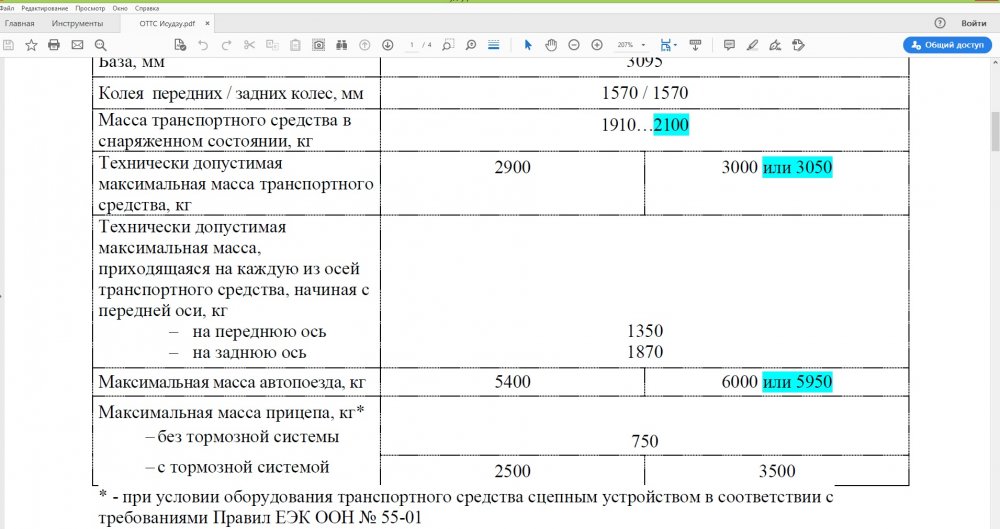Screen dimensions: 1000x529
Task: Select the hand pan tool
Action: coord(551,45)
